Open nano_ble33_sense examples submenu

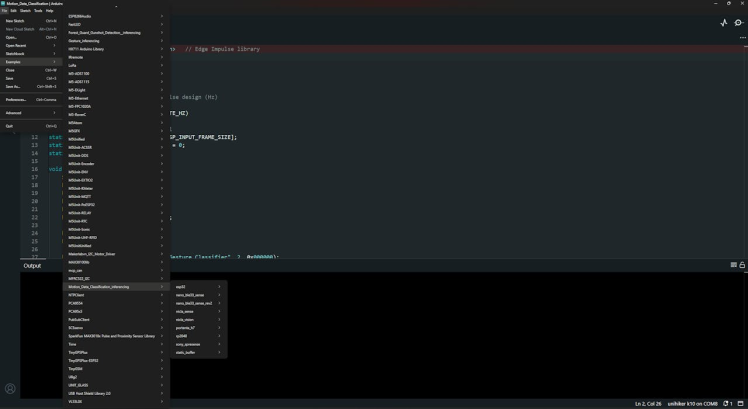pyautogui.click(x=198, y=295)
